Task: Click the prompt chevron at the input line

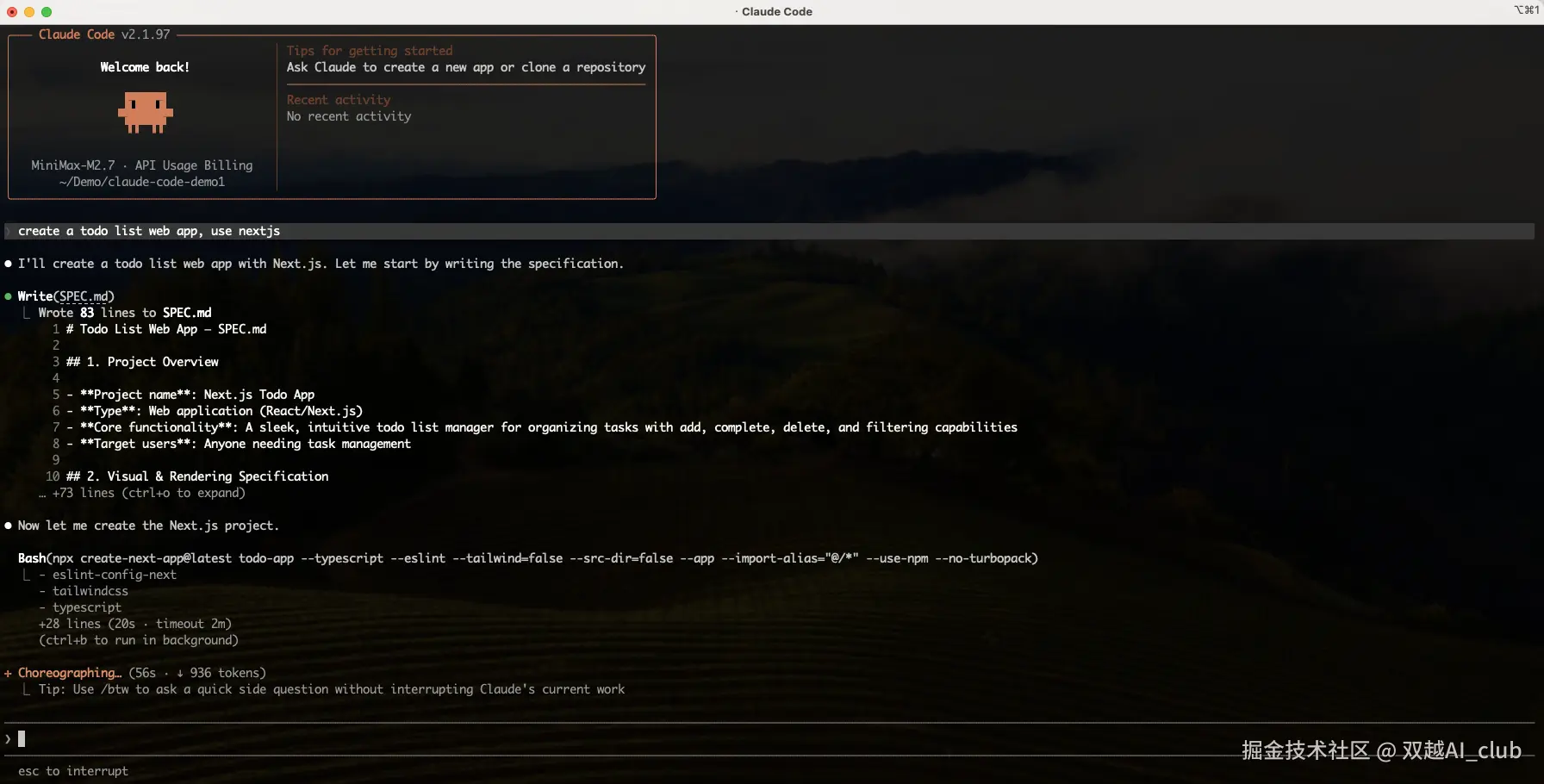Action: (8, 738)
